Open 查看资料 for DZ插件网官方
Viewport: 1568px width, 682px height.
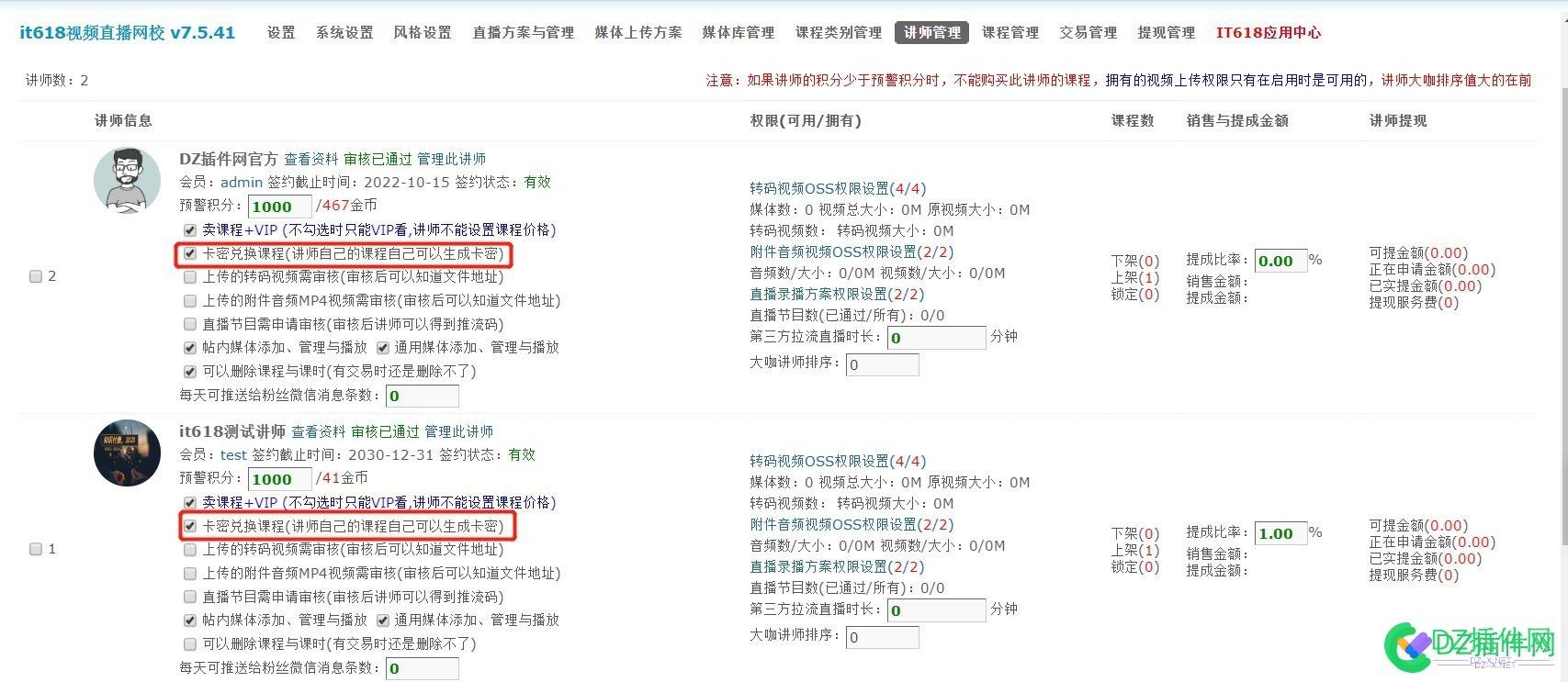pos(311,159)
